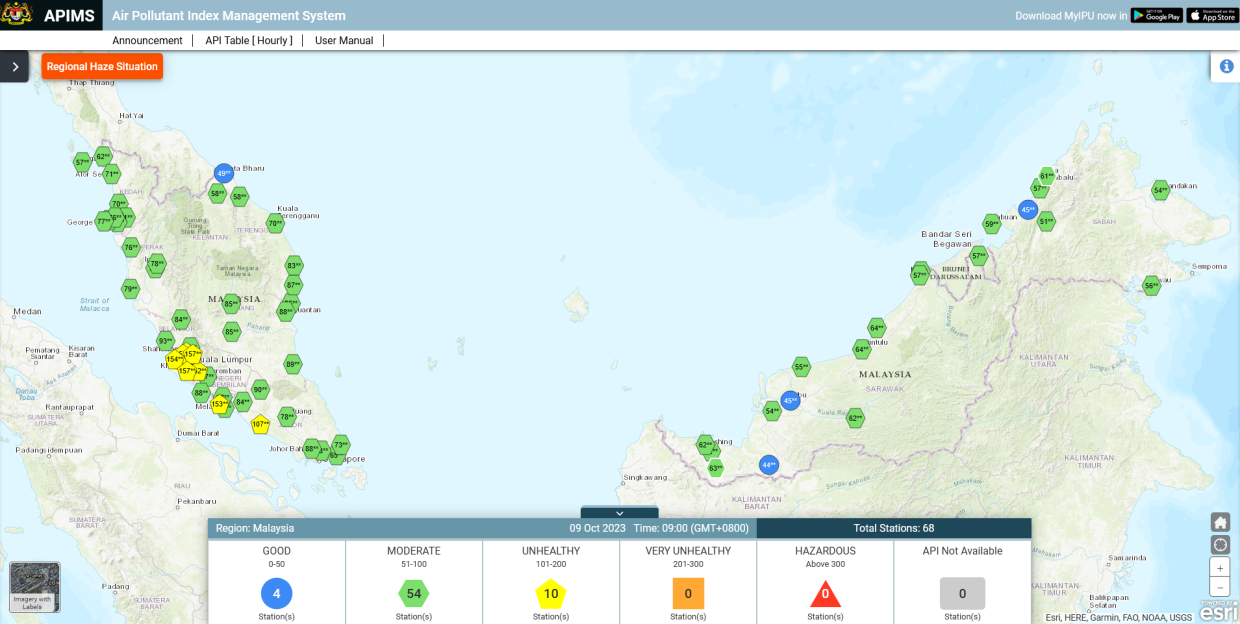Click the orange VERY UNHEALTHY square

click(x=688, y=593)
